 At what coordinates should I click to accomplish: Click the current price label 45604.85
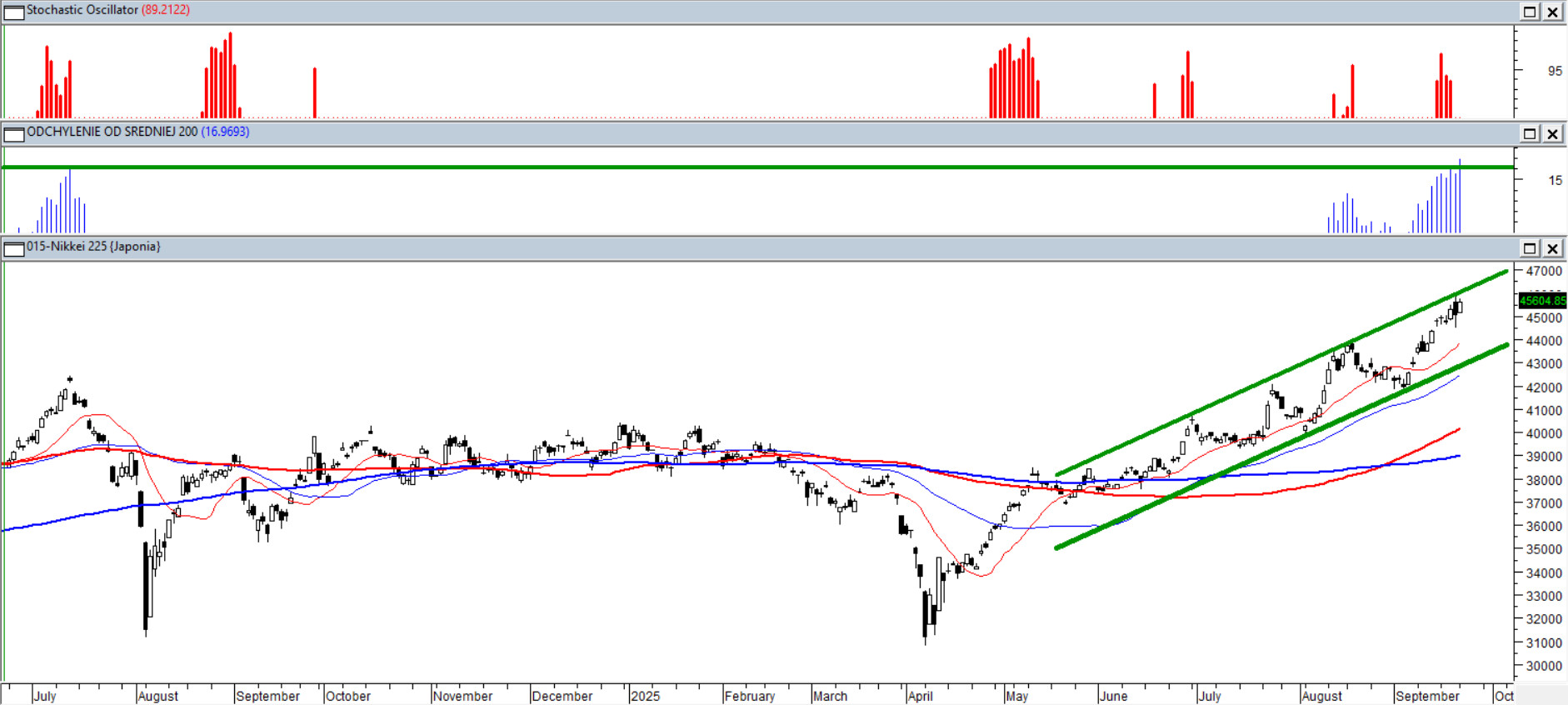tap(1541, 300)
